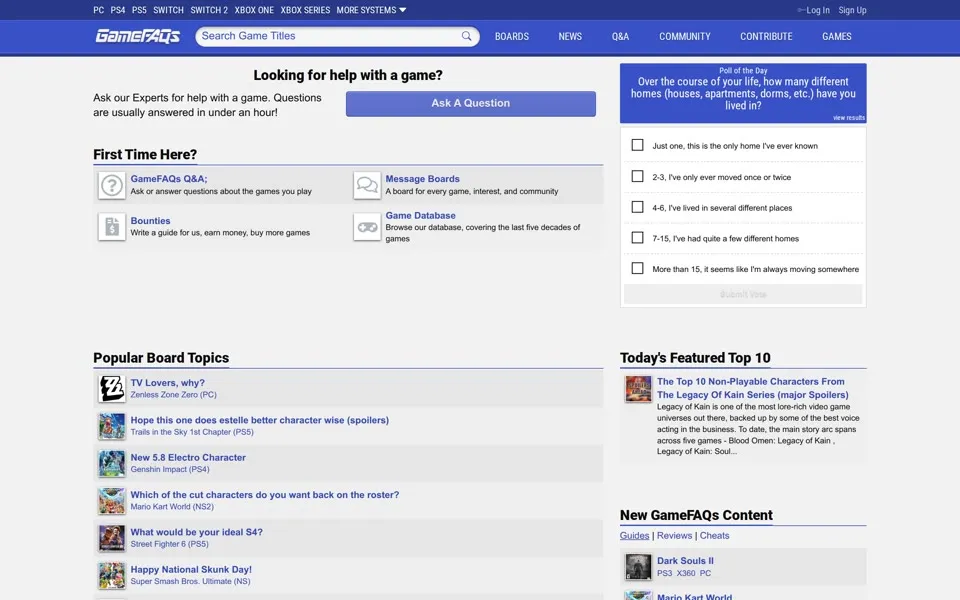Click the Dark Souls II cover thumbnail
This screenshot has width=960, height=600.
pos(638,567)
